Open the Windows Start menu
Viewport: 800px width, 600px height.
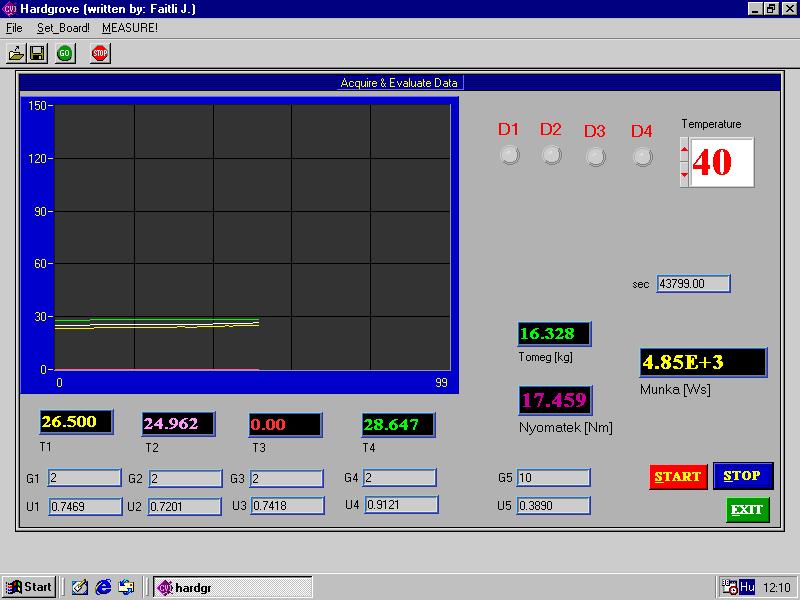click(30, 587)
